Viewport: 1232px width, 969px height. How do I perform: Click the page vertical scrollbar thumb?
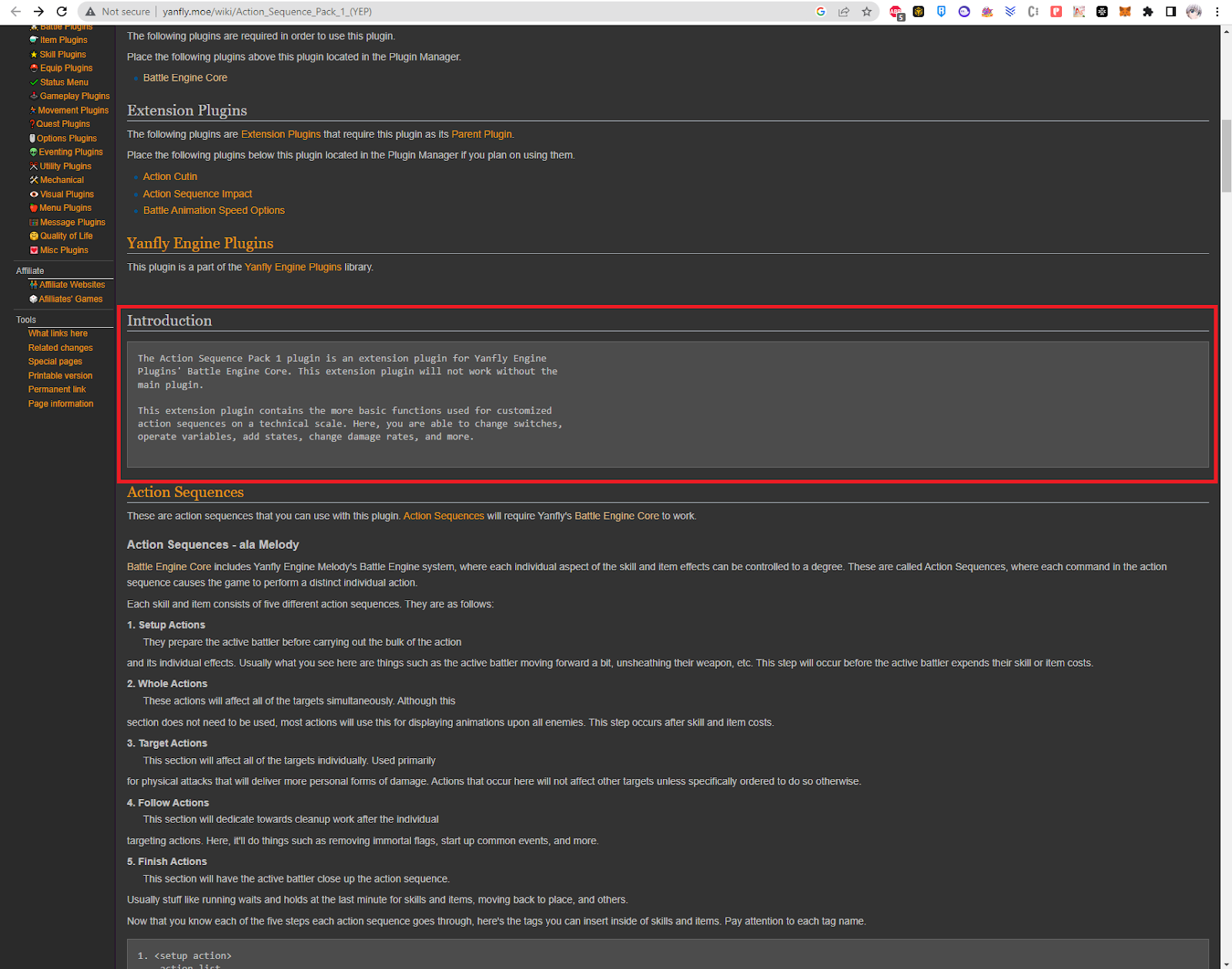point(1226,155)
